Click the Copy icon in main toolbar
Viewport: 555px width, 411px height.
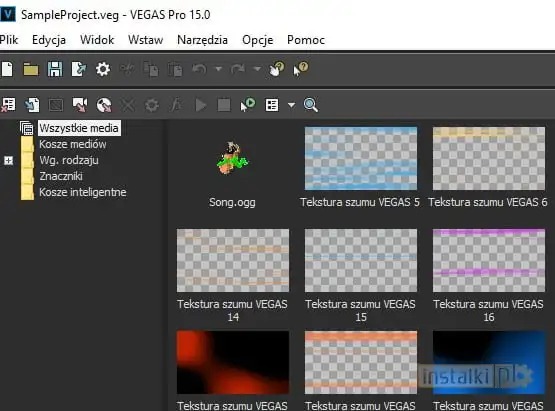151,69
